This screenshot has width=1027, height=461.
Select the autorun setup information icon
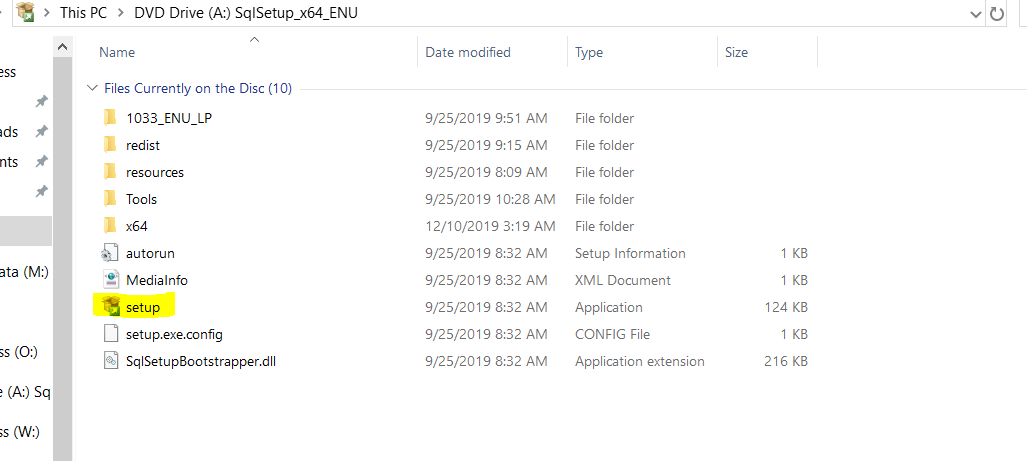(110, 253)
